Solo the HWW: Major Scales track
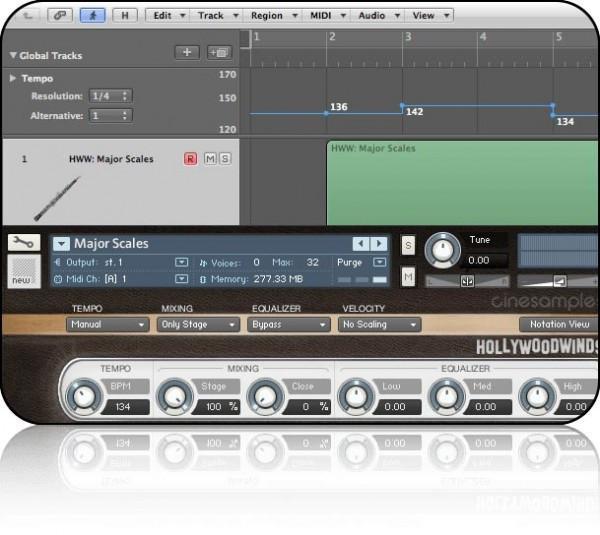This screenshot has height=535, width=600. [225, 158]
